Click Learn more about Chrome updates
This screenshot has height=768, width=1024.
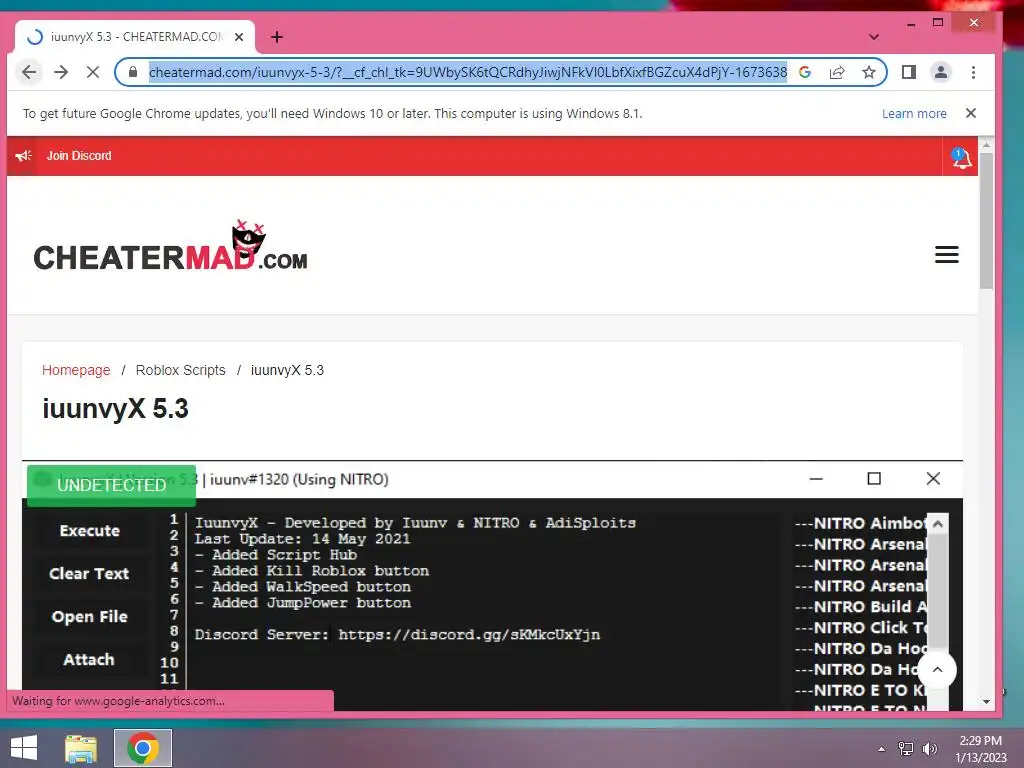(914, 114)
